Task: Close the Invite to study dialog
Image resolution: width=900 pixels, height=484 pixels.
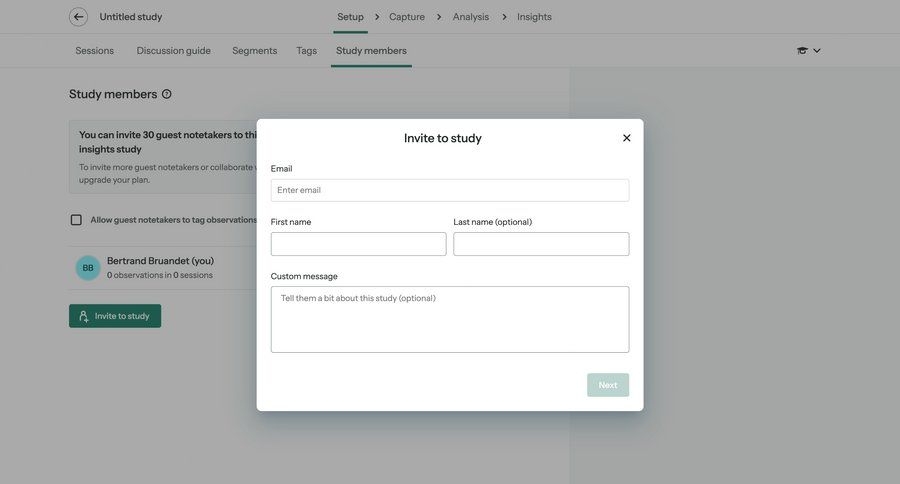Action: click(x=627, y=138)
